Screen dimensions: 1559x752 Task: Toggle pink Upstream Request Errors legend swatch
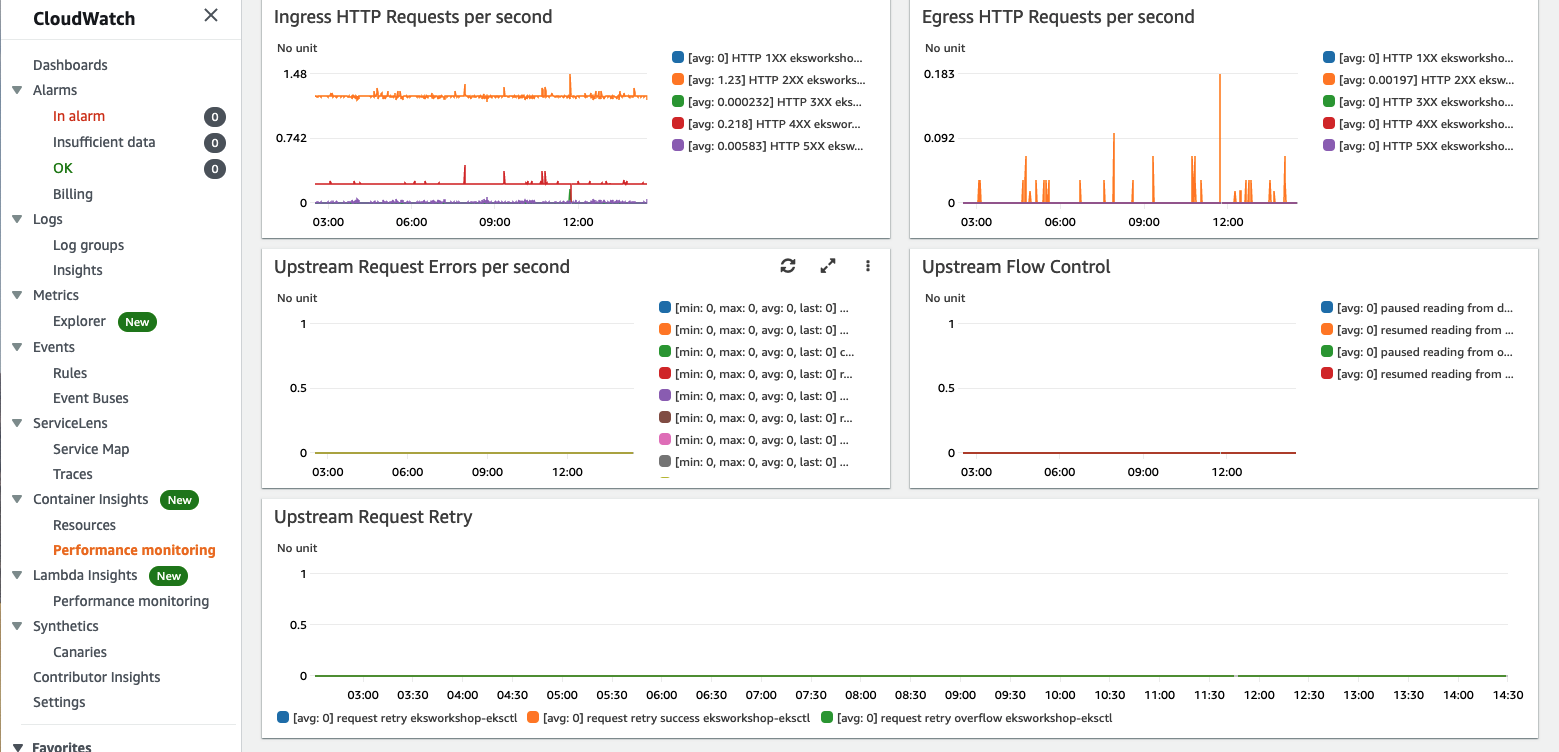(665, 440)
